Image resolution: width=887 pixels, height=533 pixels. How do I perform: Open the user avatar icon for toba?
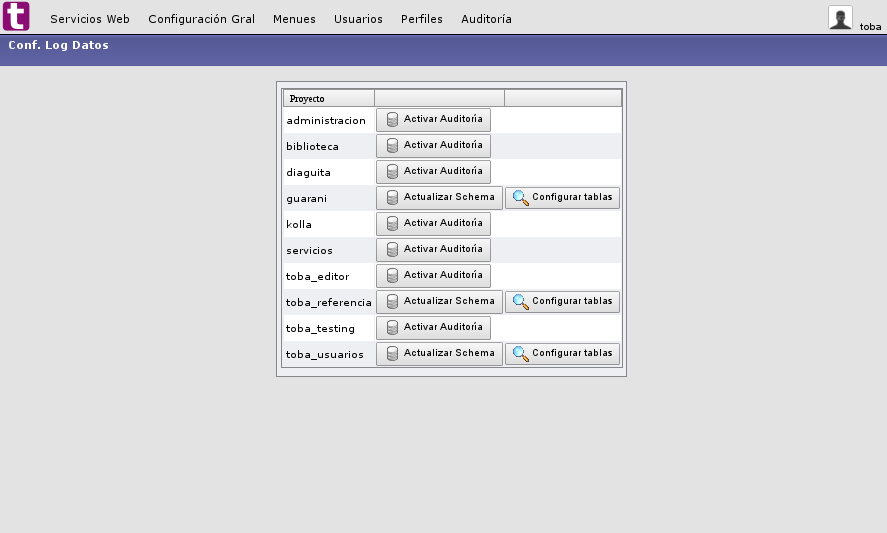coord(840,18)
